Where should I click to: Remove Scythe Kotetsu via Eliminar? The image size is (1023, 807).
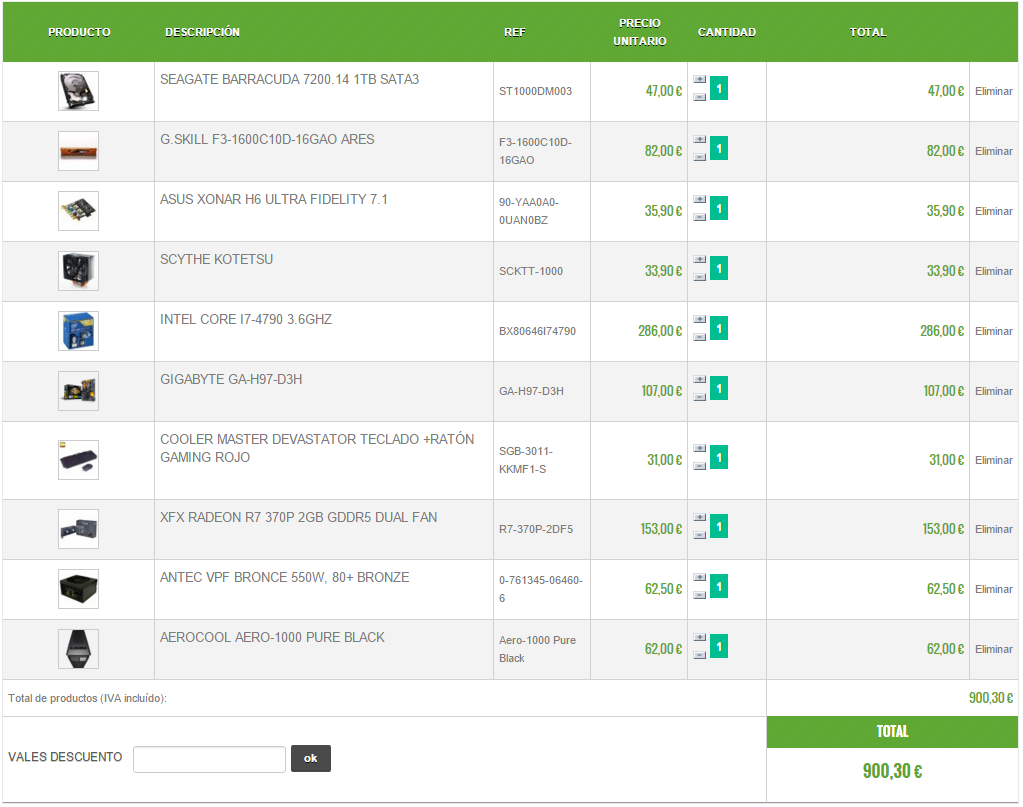click(994, 271)
